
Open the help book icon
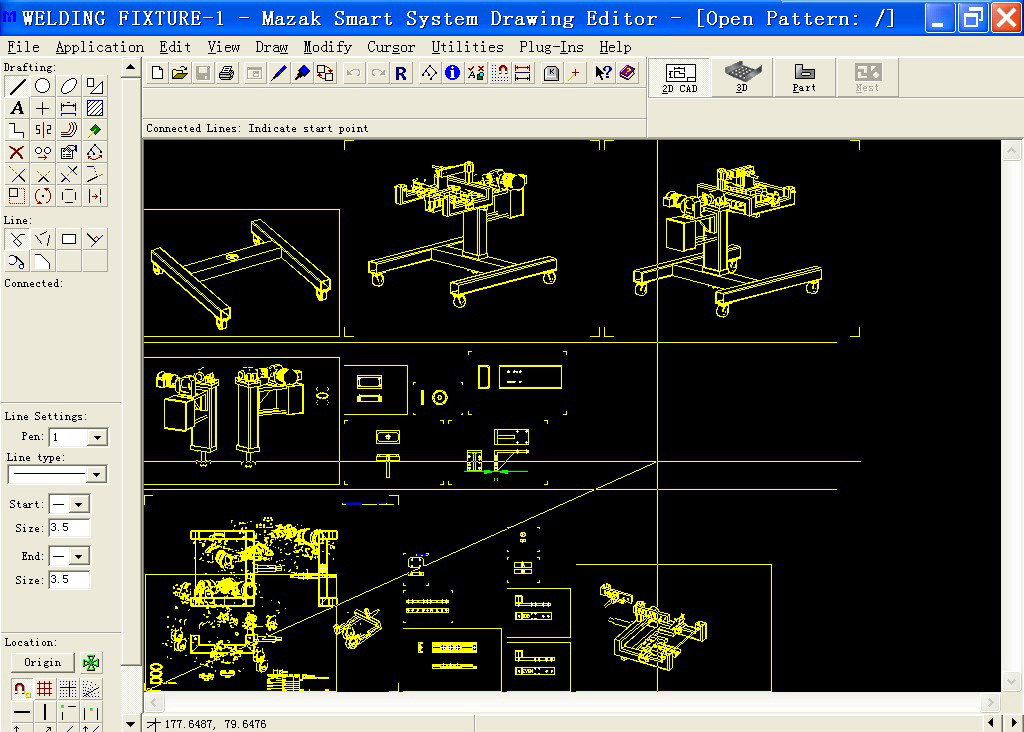(628, 73)
